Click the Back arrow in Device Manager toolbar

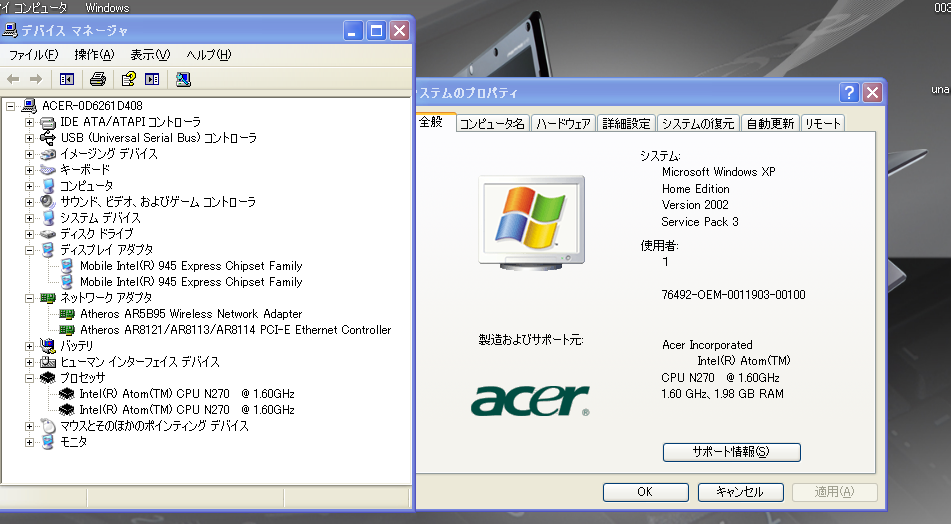point(13,79)
